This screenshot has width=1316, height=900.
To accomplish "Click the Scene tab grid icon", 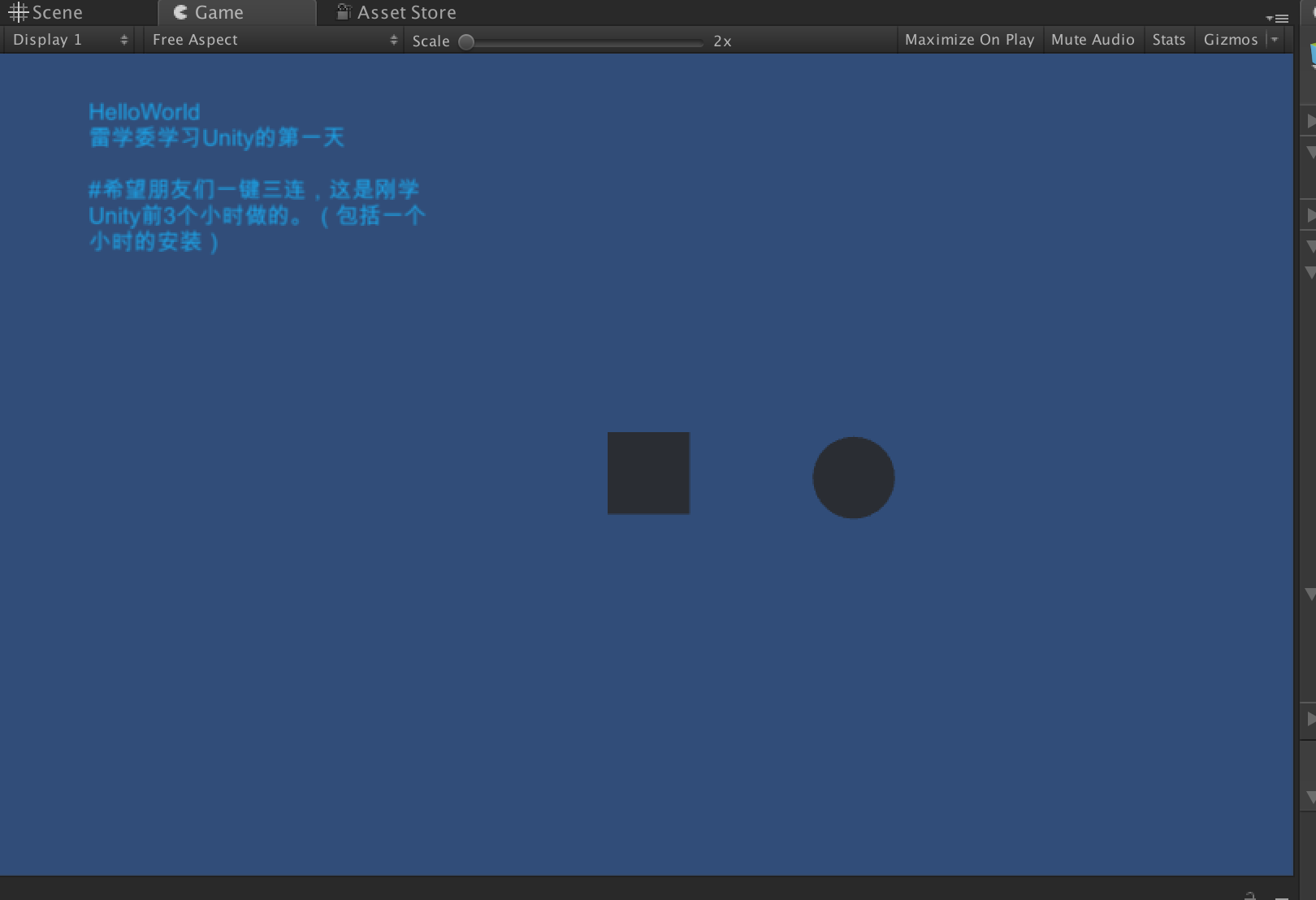I will coord(18,12).
